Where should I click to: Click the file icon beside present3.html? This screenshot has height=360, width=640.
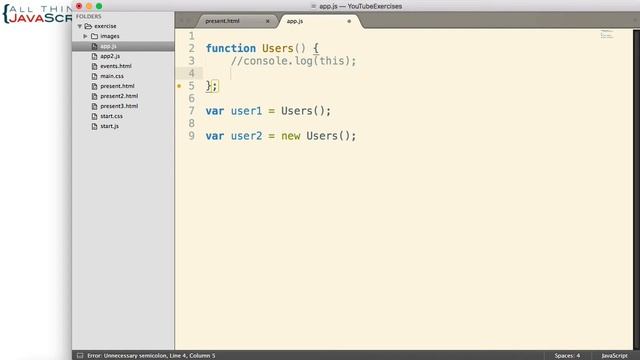(x=95, y=106)
